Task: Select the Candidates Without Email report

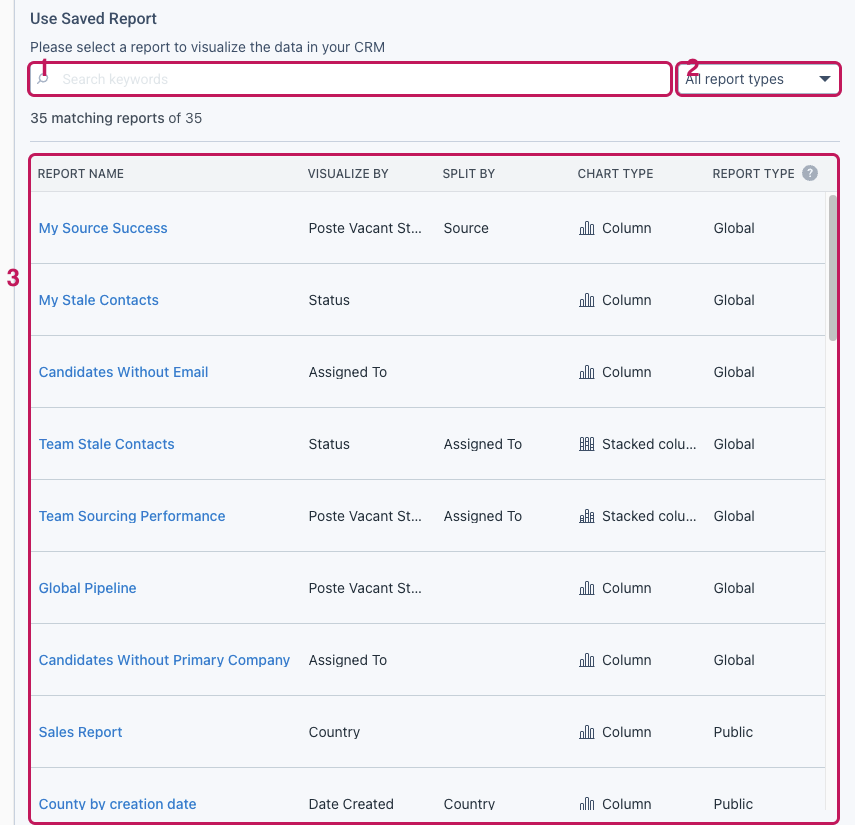Action: (x=123, y=372)
